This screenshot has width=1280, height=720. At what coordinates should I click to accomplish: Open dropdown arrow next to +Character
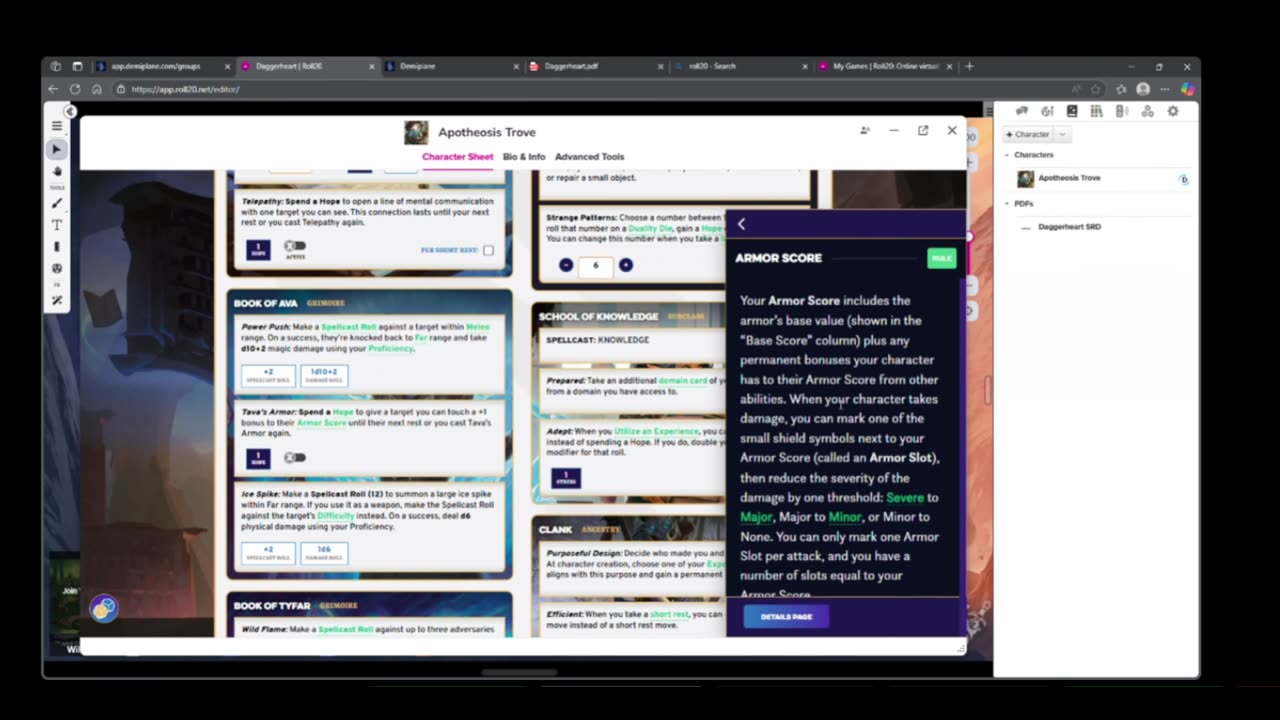point(1063,134)
